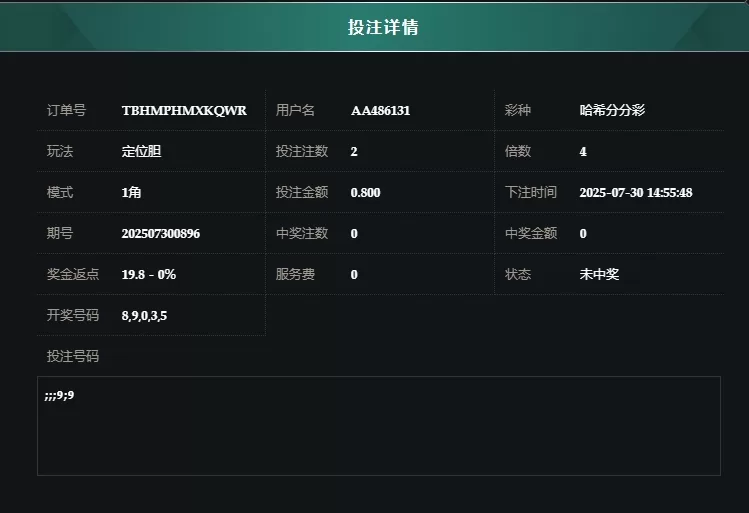
Task: Click inside the bet numbers text box
Action: [x=379, y=426]
